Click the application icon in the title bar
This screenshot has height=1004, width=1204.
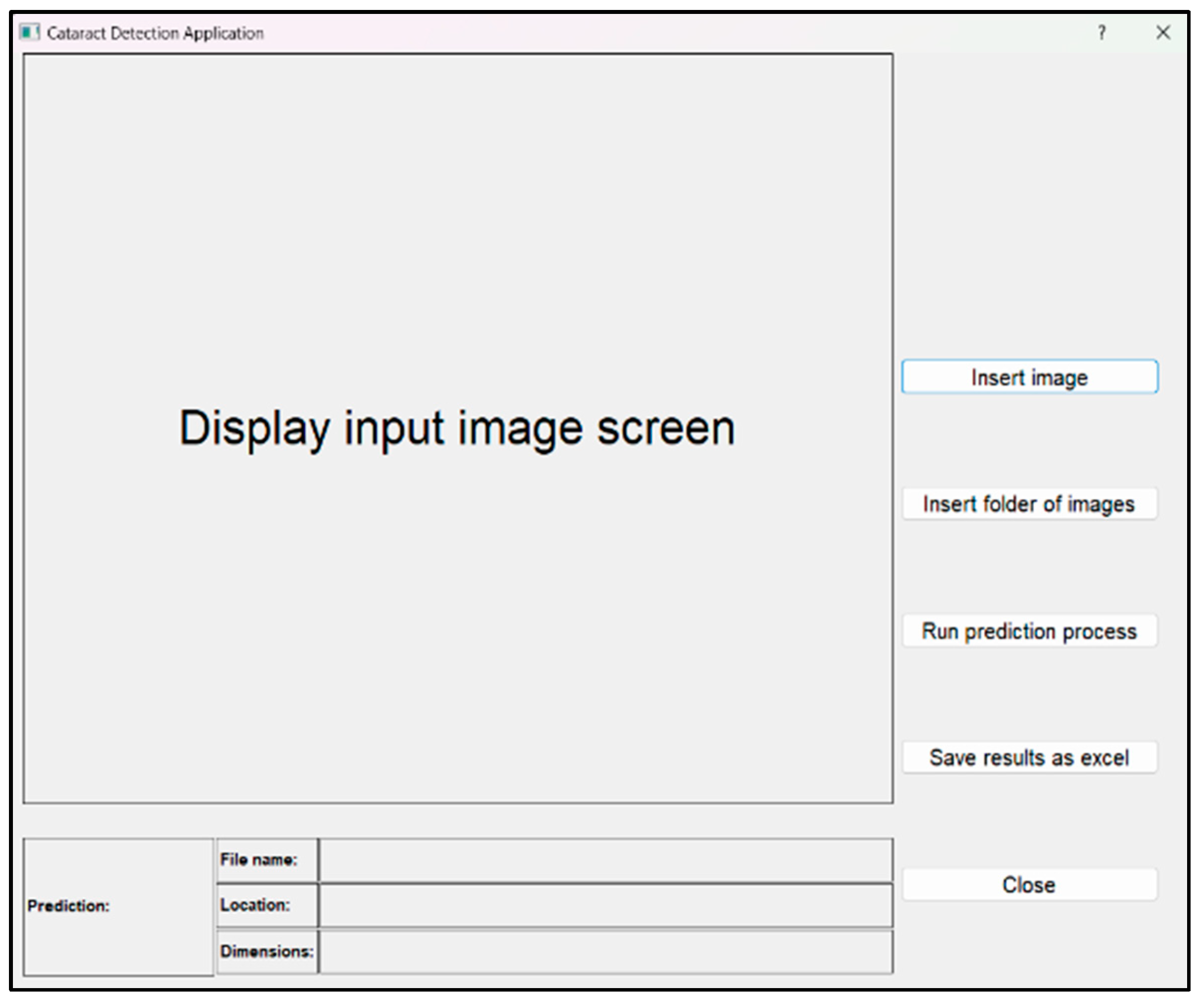click(29, 33)
